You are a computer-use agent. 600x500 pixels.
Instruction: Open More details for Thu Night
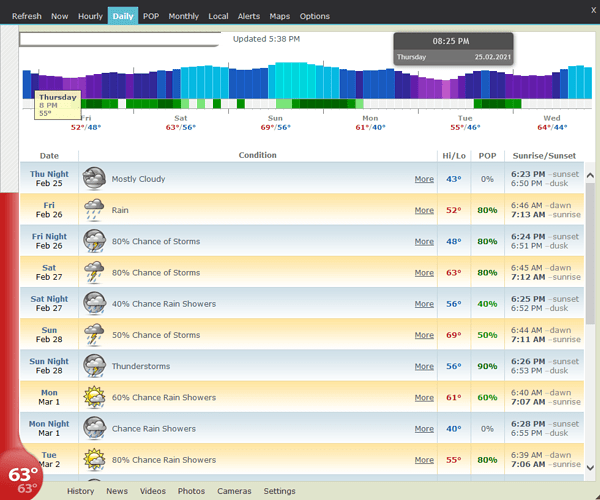point(424,179)
